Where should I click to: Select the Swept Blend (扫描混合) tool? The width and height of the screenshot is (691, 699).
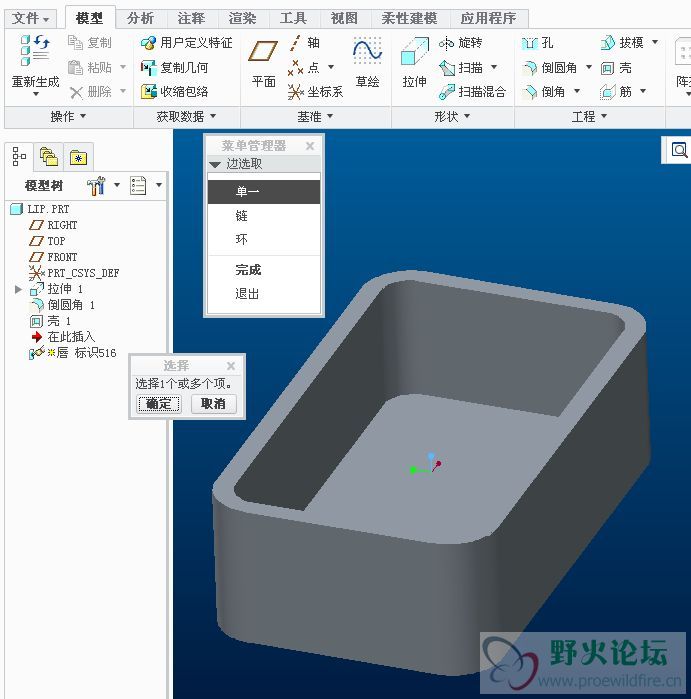pyautogui.click(x=473, y=91)
